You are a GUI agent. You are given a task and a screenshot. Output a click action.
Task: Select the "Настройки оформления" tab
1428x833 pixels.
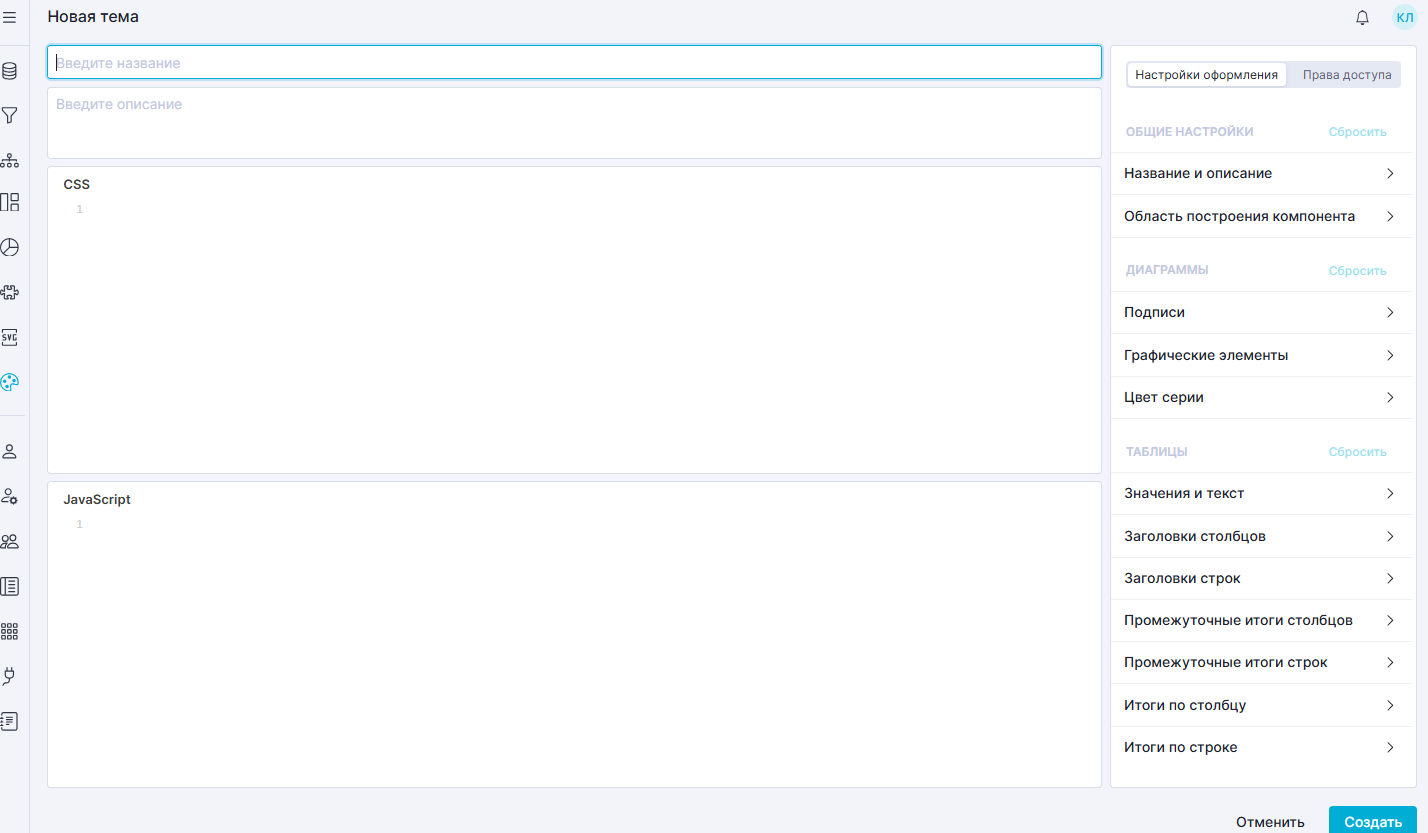click(x=1206, y=75)
